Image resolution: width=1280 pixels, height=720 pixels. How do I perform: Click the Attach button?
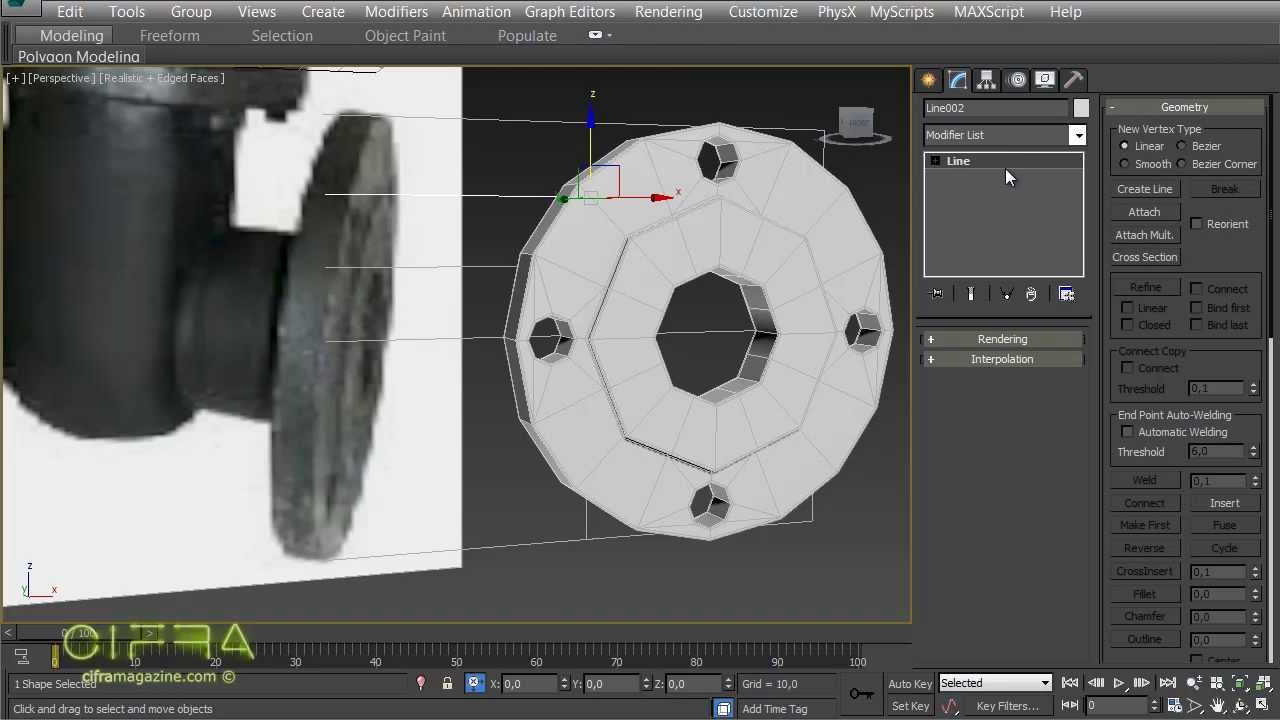pos(1145,212)
